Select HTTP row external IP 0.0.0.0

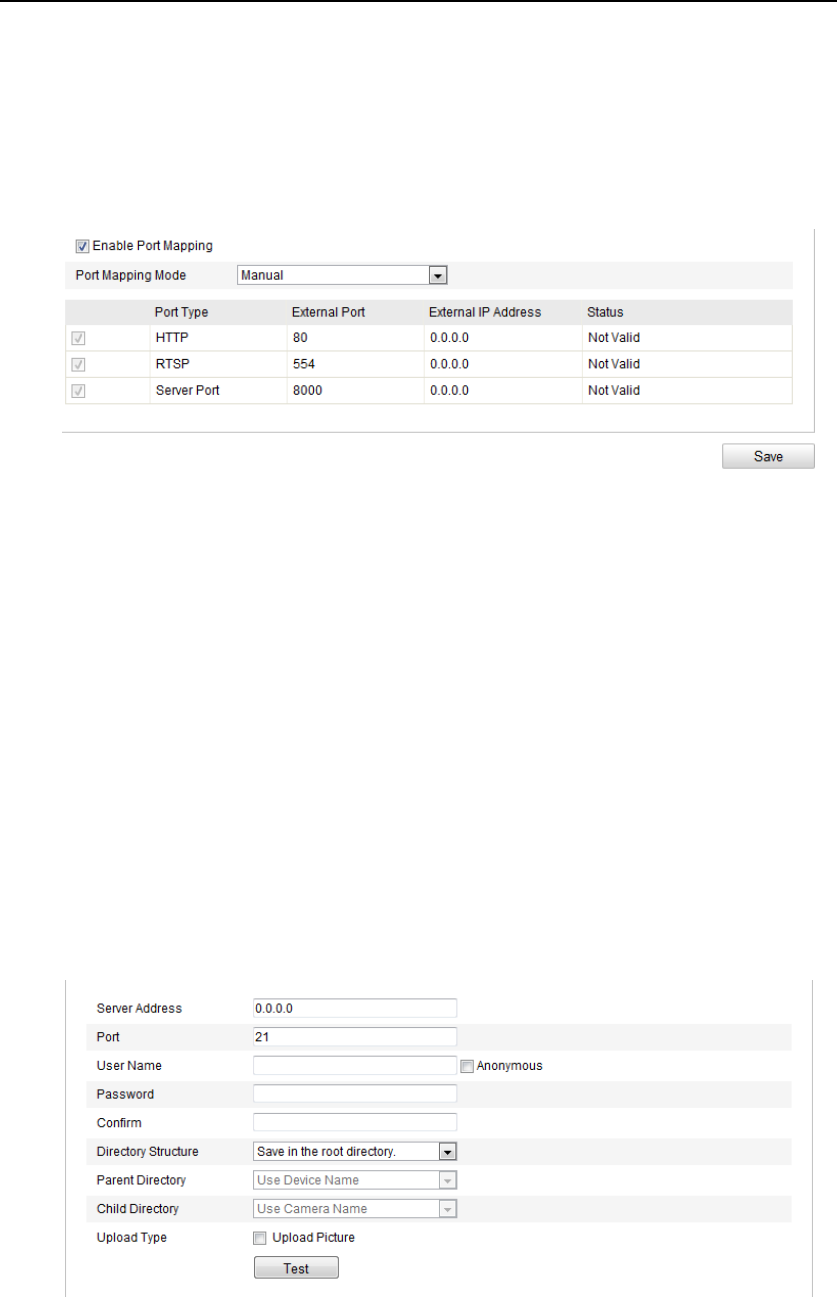449,338
